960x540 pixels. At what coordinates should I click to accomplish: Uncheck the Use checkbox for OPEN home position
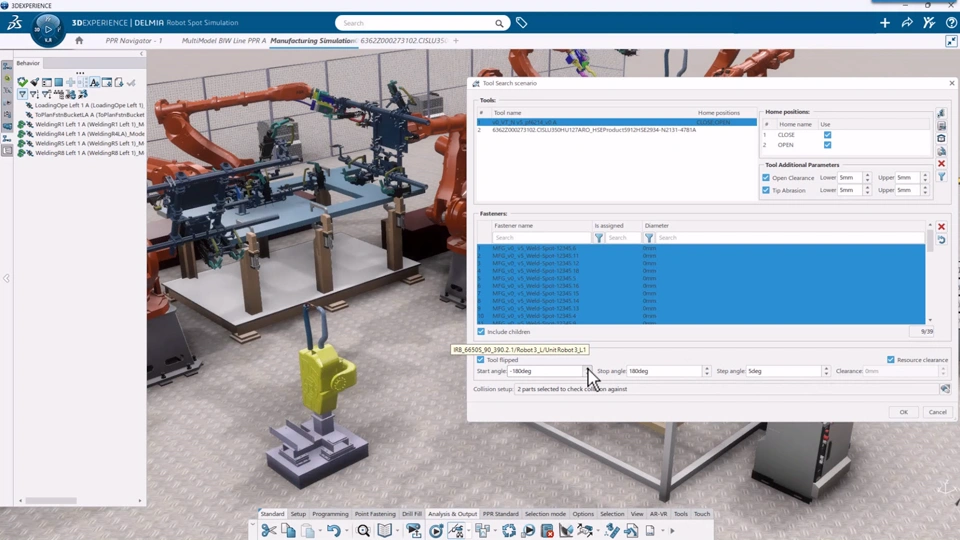click(x=827, y=145)
